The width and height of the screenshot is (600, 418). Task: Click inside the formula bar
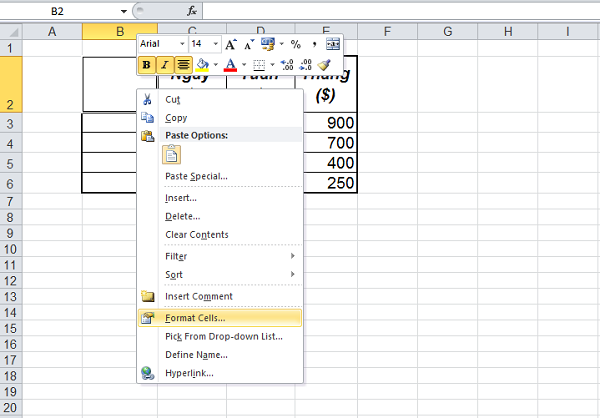click(x=401, y=11)
